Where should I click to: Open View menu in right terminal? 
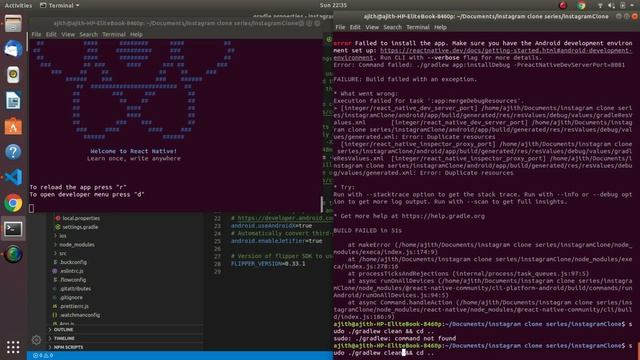point(372,27)
